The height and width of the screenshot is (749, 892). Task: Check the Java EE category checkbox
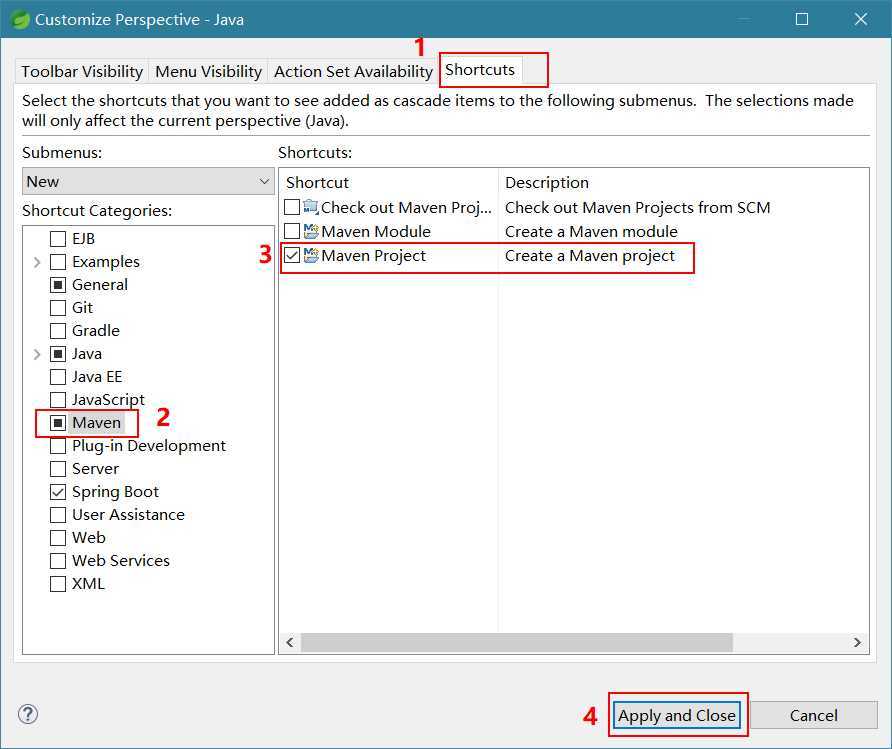pos(58,376)
